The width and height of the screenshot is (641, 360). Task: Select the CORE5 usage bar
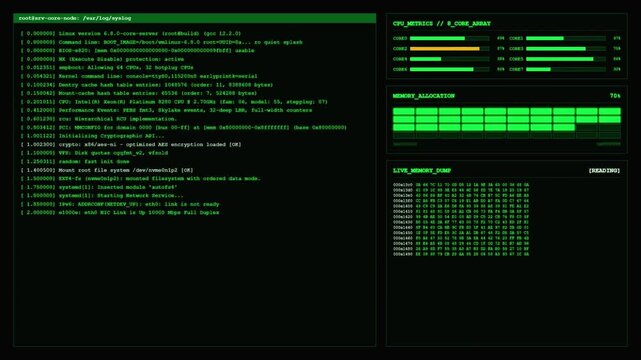point(565,59)
